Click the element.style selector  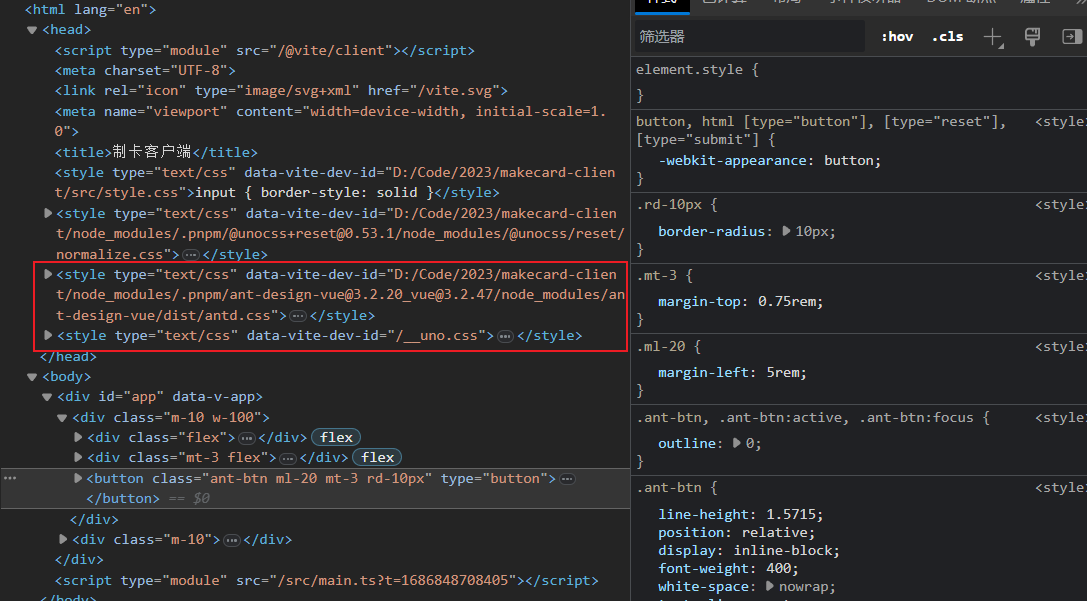[x=689, y=69]
